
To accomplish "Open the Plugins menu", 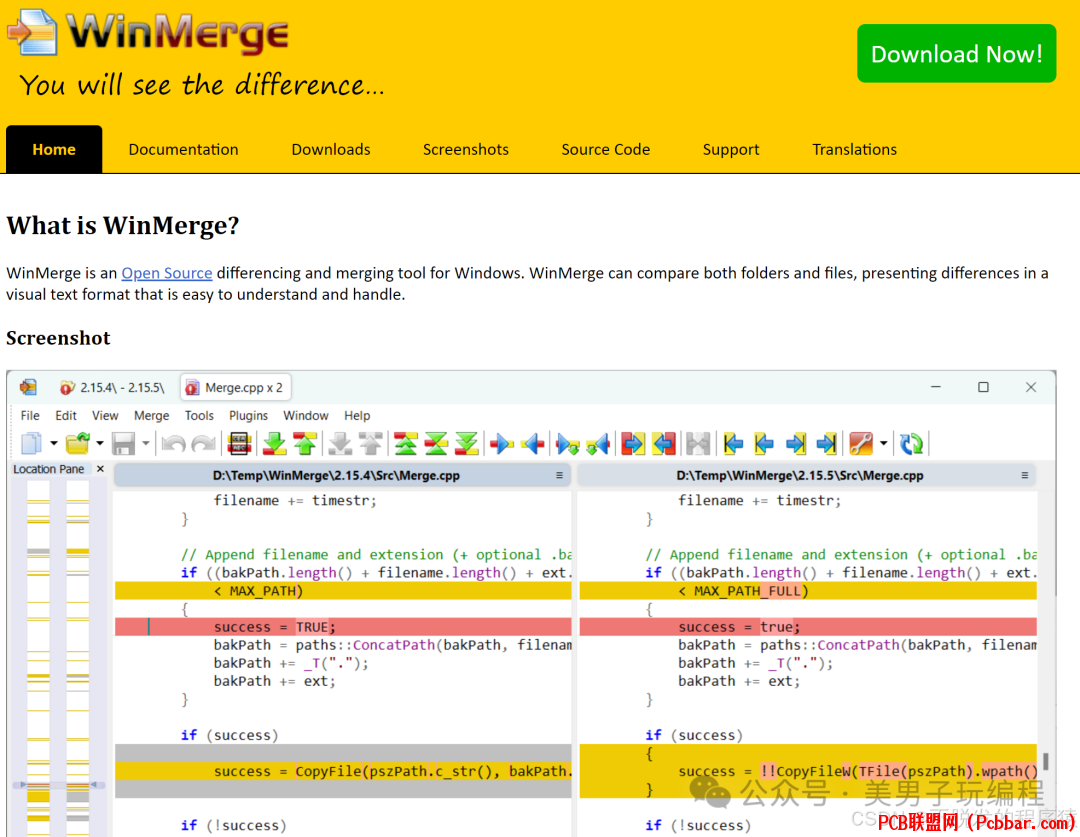I will pyautogui.click(x=249, y=415).
